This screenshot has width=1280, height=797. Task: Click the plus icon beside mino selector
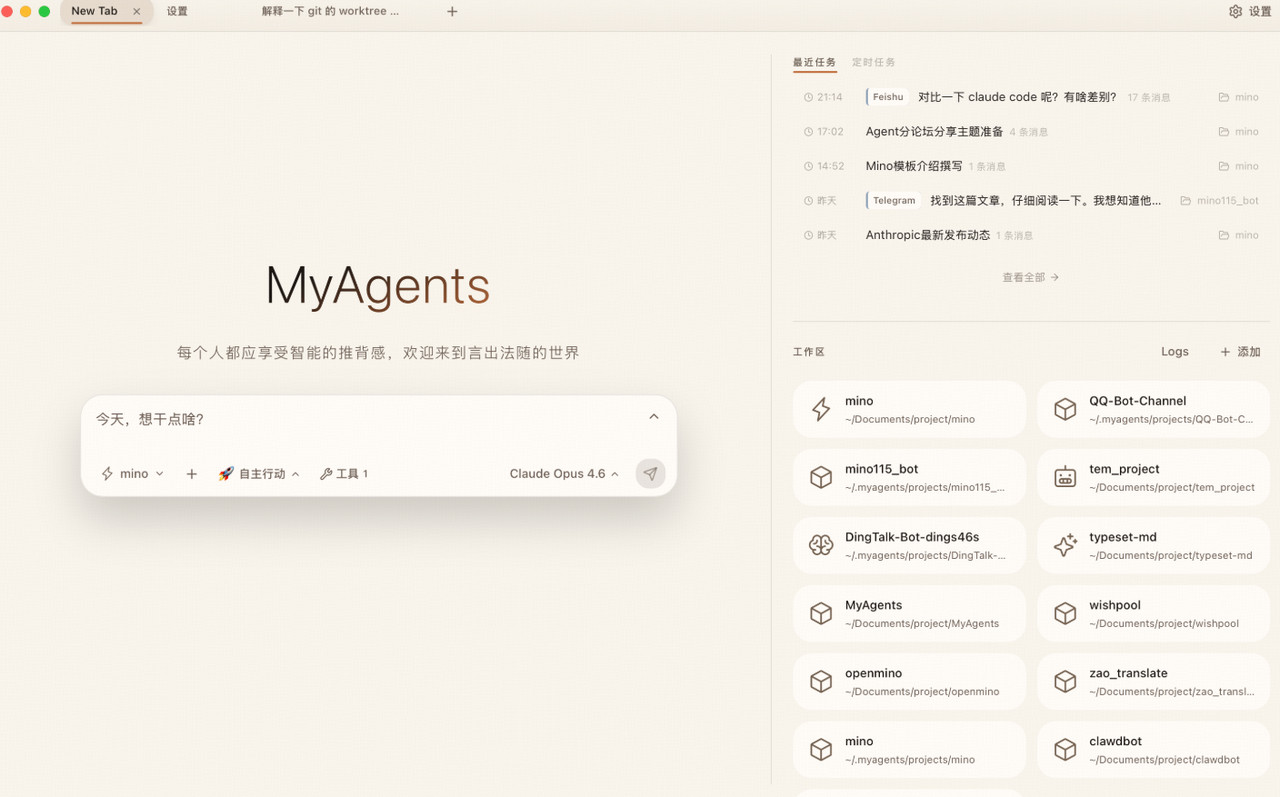click(192, 474)
